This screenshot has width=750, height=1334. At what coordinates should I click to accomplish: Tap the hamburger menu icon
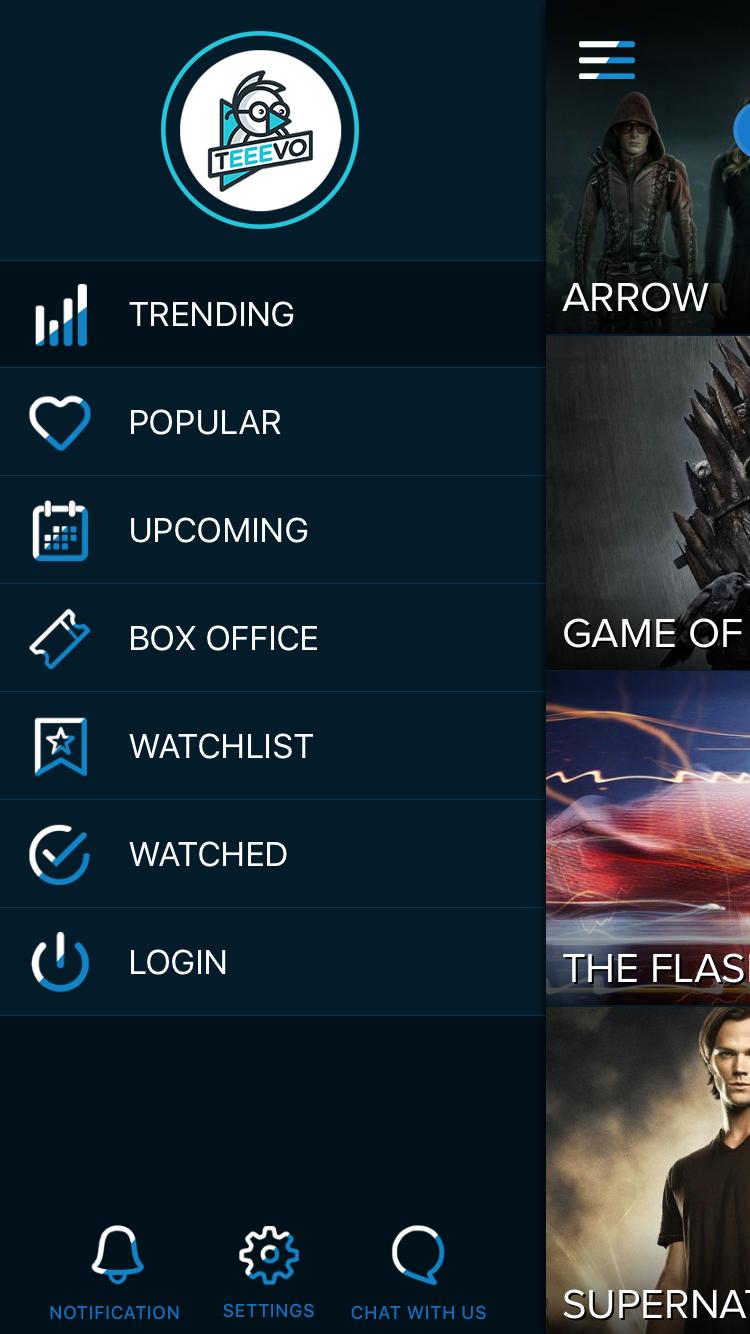click(x=606, y=60)
